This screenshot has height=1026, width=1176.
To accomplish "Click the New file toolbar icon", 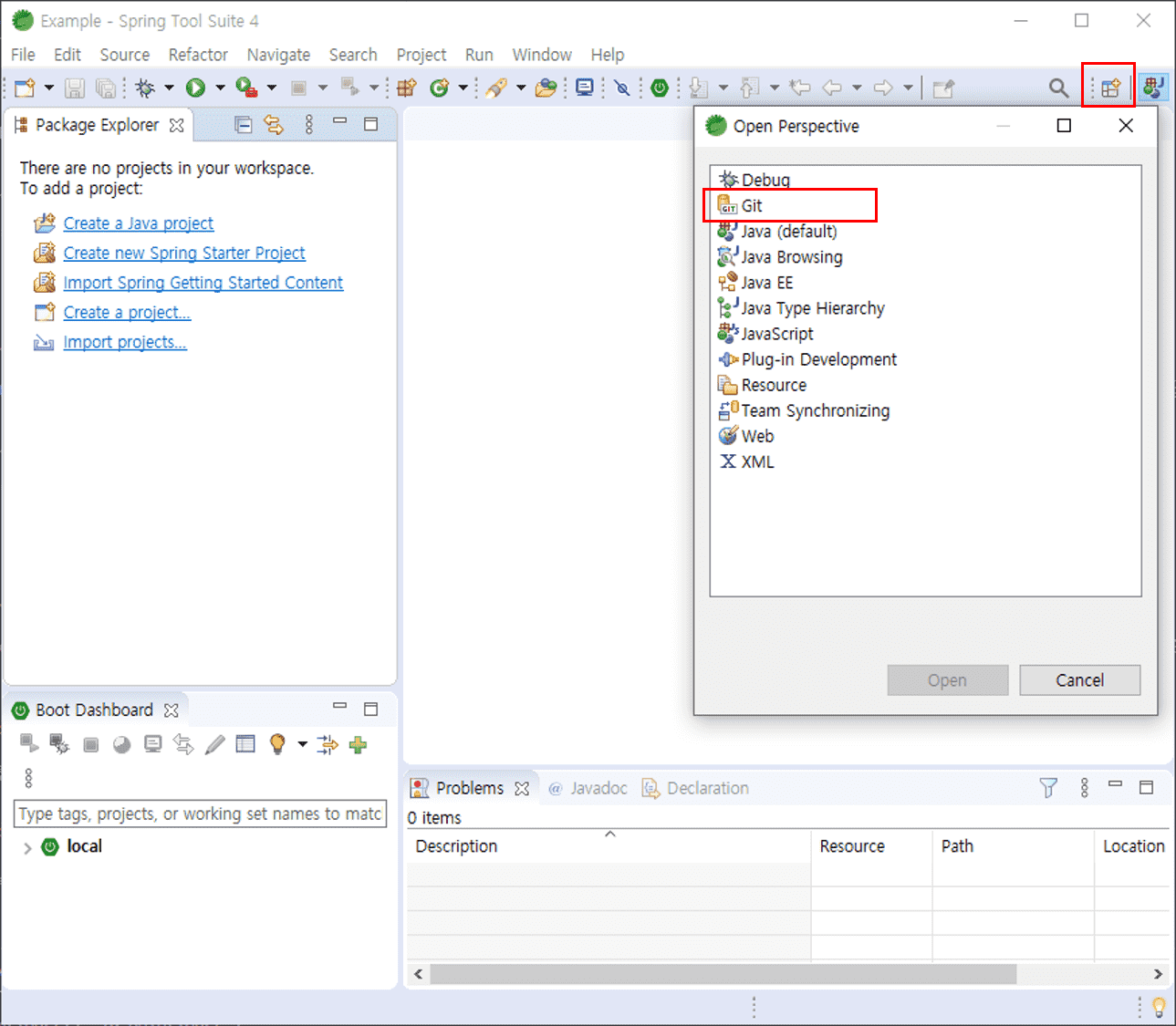I will (x=25, y=88).
